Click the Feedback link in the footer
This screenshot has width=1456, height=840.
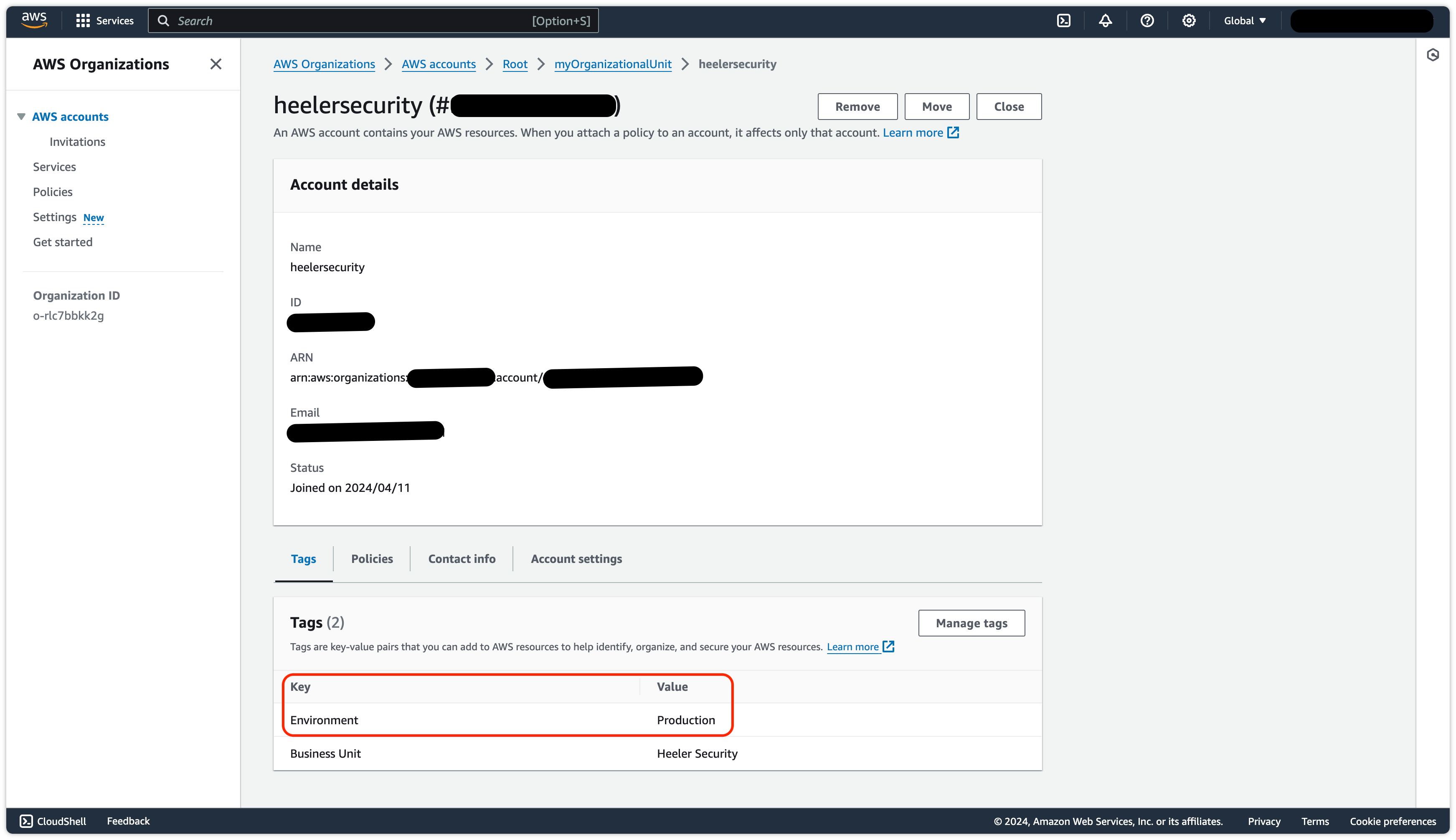pyautogui.click(x=128, y=821)
